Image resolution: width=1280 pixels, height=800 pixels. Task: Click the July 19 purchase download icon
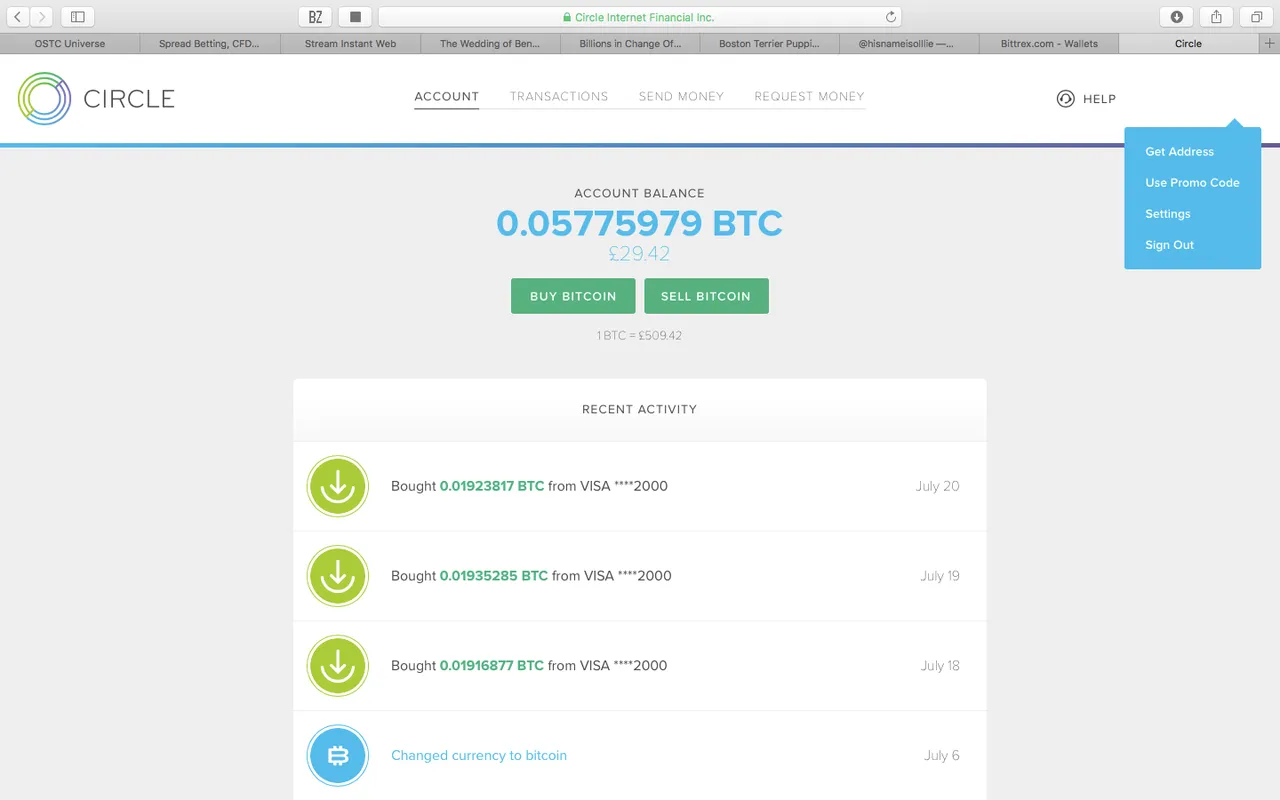pyautogui.click(x=338, y=576)
